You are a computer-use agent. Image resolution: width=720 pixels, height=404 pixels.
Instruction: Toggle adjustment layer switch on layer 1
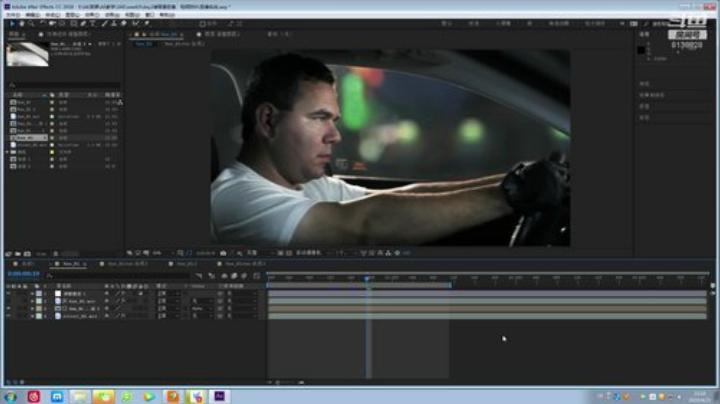pyautogui.click(x=141, y=293)
